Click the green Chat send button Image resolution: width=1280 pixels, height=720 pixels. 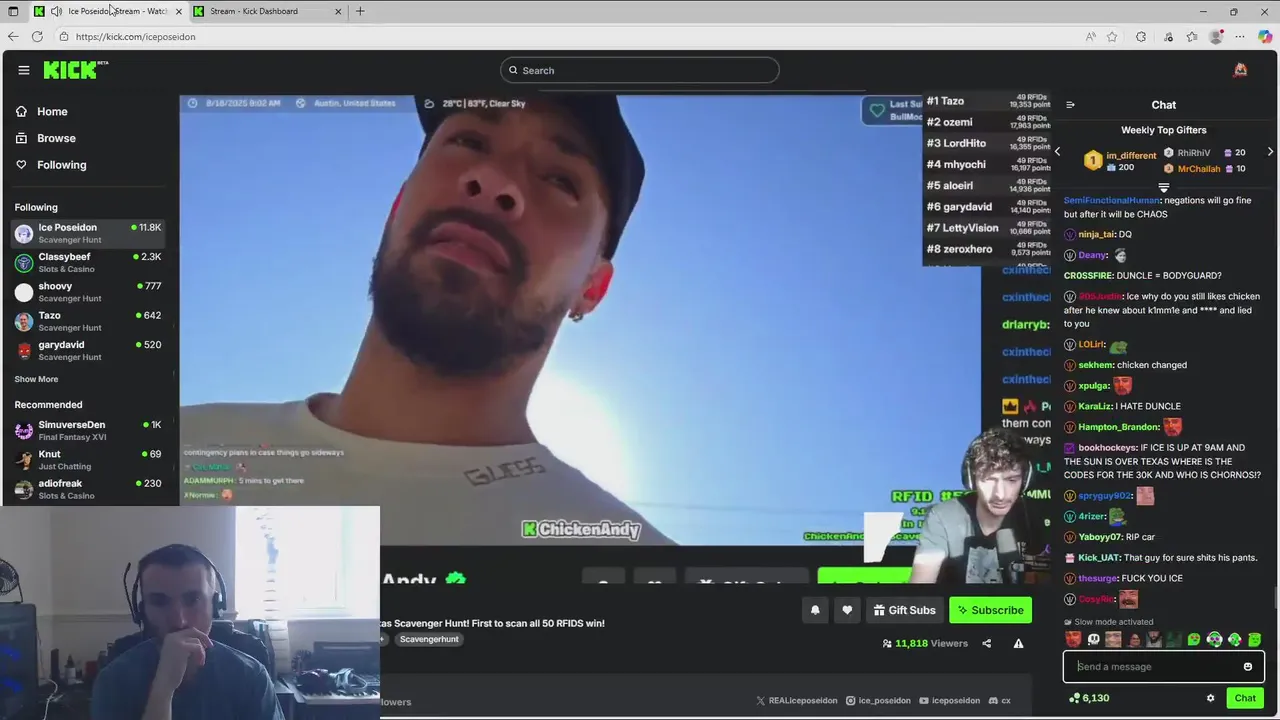1245,698
